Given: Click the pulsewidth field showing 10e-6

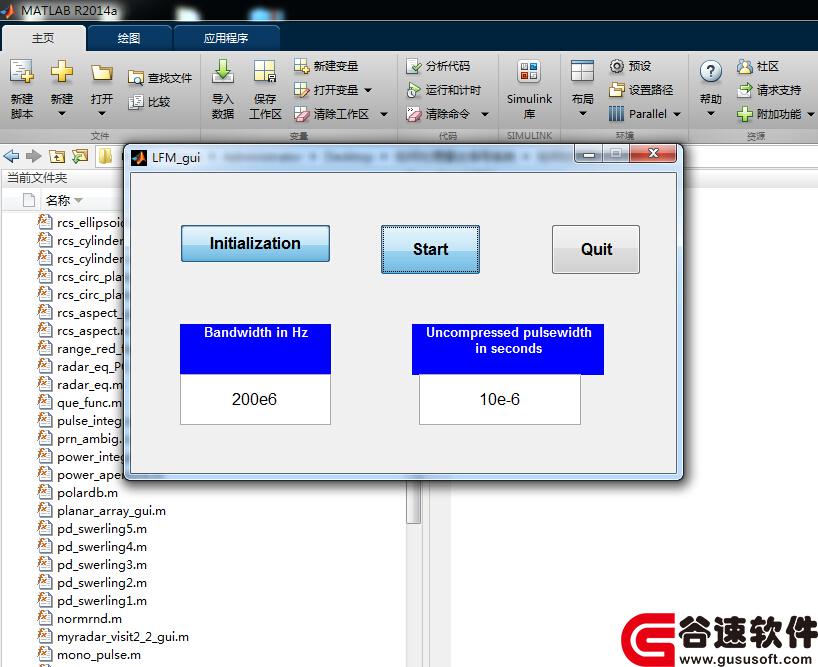Looking at the screenshot, I should point(500,399).
